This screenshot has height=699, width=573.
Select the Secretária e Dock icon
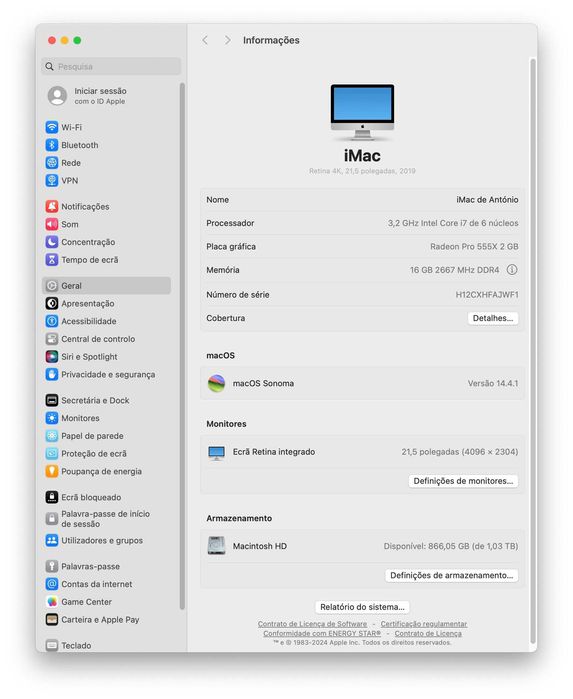click(52, 400)
